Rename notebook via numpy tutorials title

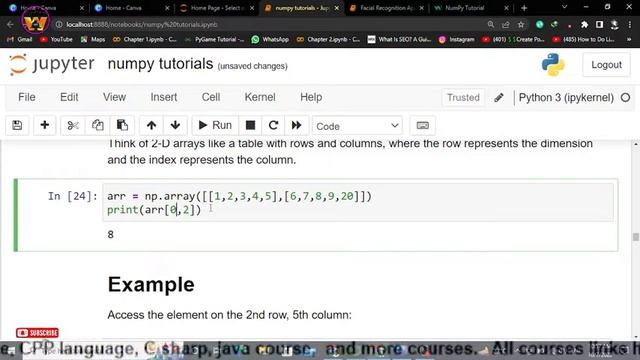(x=160, y=64)
